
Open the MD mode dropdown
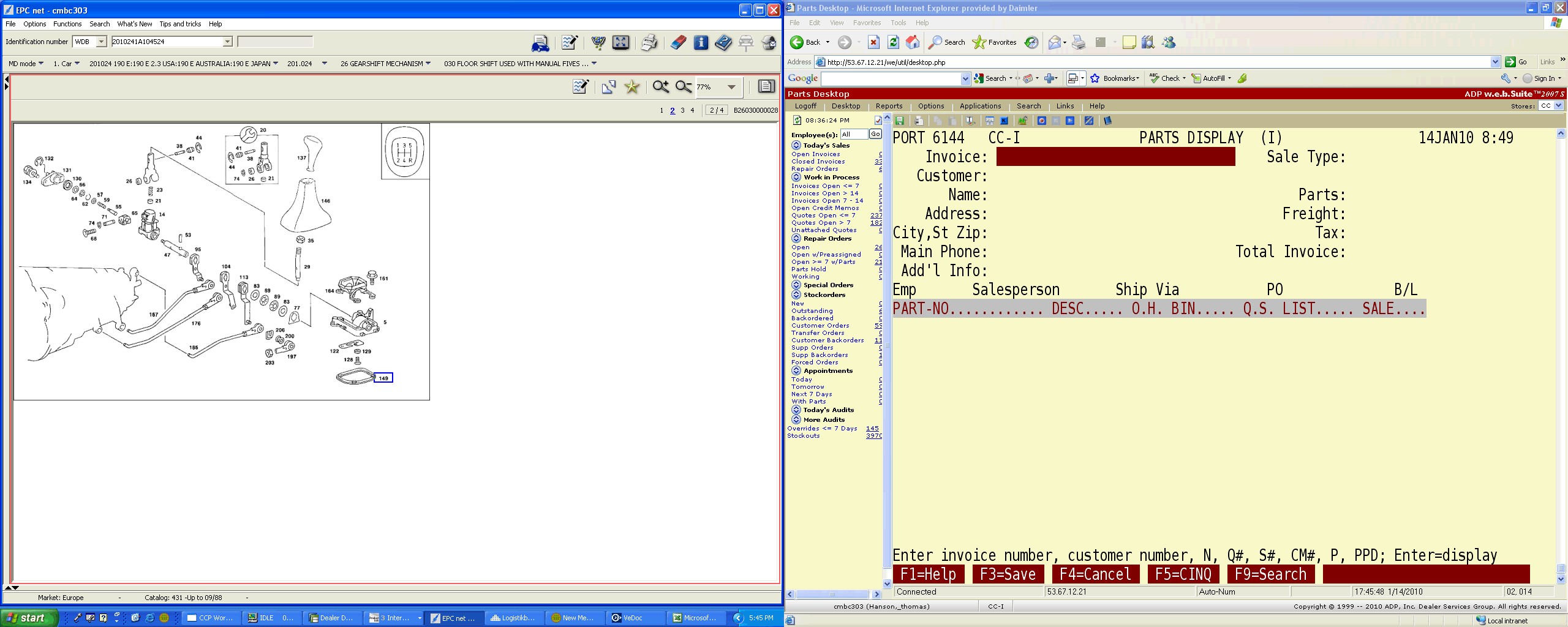(26, 64)
